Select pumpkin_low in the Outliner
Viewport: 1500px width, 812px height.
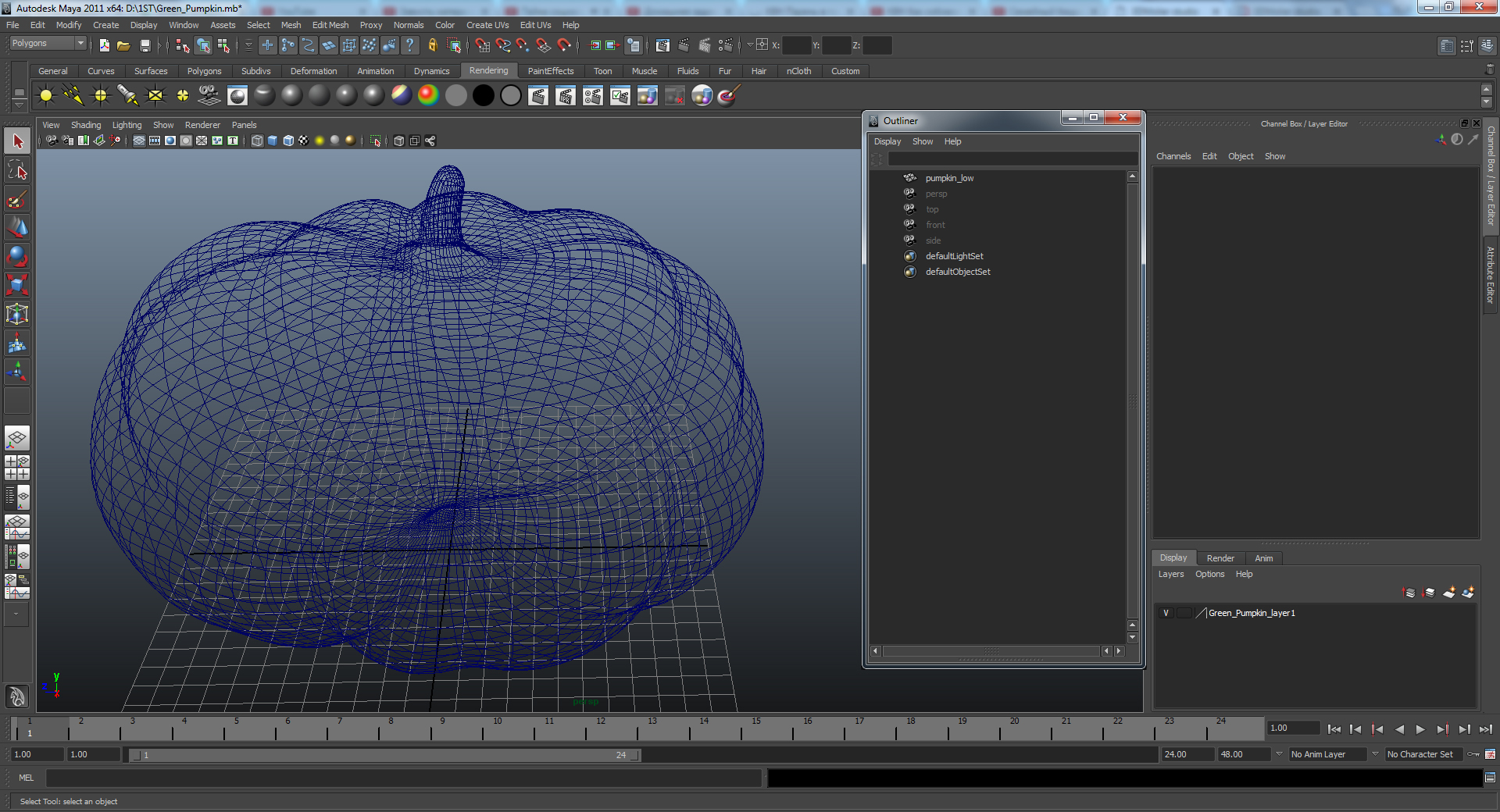tap(949, 178)
